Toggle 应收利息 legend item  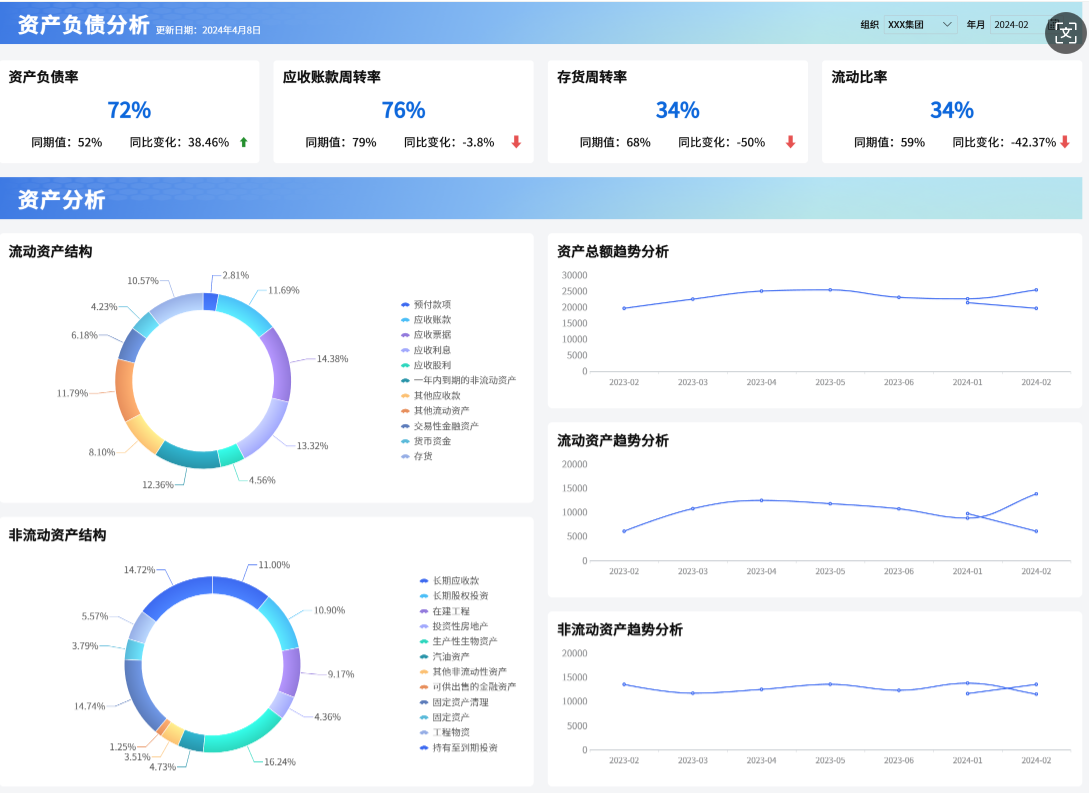point(426,350)
